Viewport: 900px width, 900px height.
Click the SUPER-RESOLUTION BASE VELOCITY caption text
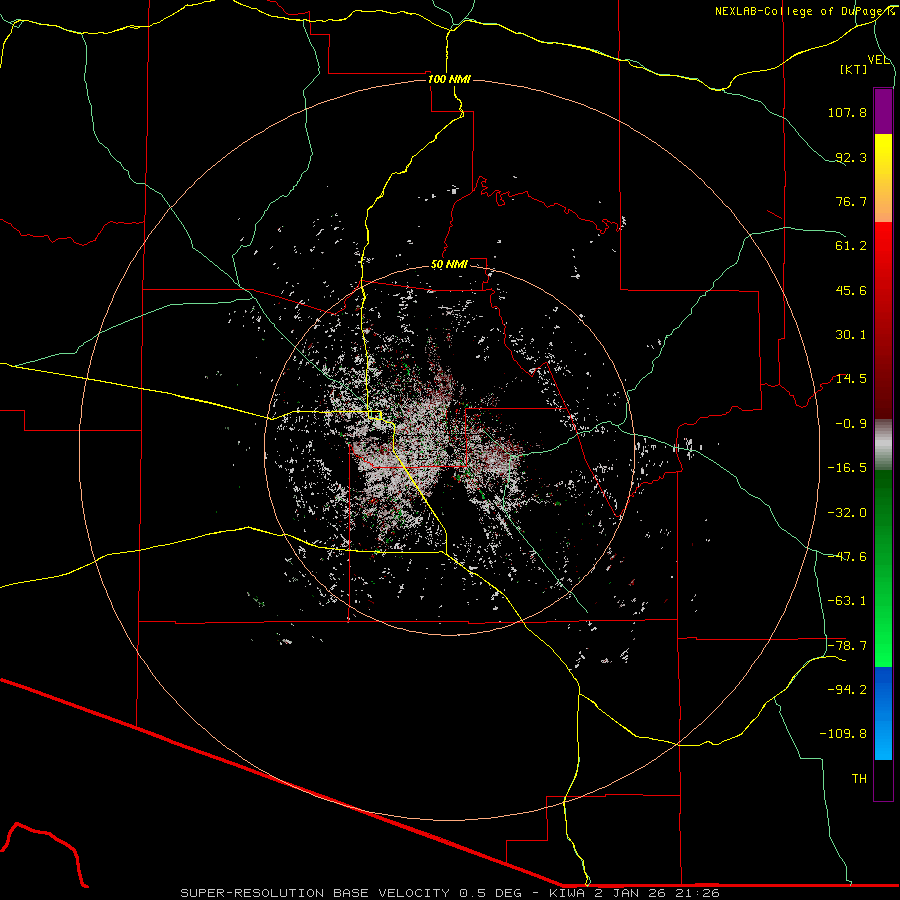click(x=449, y=893)
